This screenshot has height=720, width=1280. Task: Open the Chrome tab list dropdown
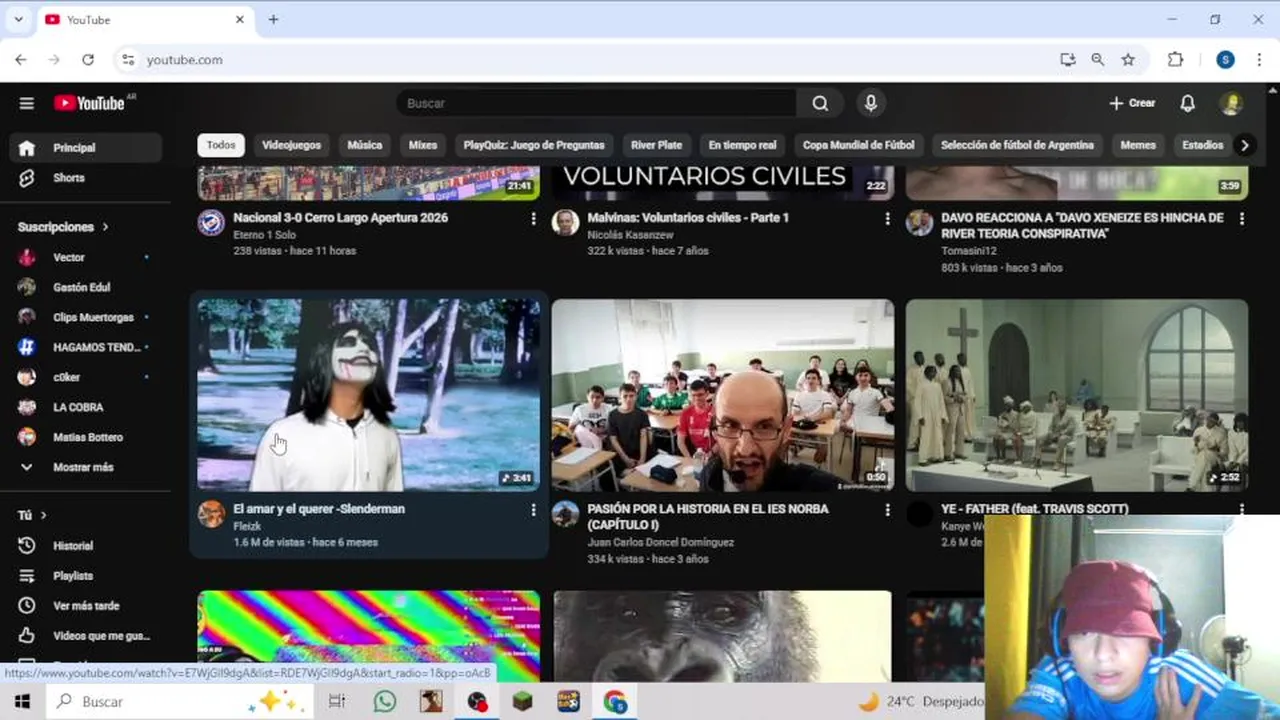click(18, 19)
